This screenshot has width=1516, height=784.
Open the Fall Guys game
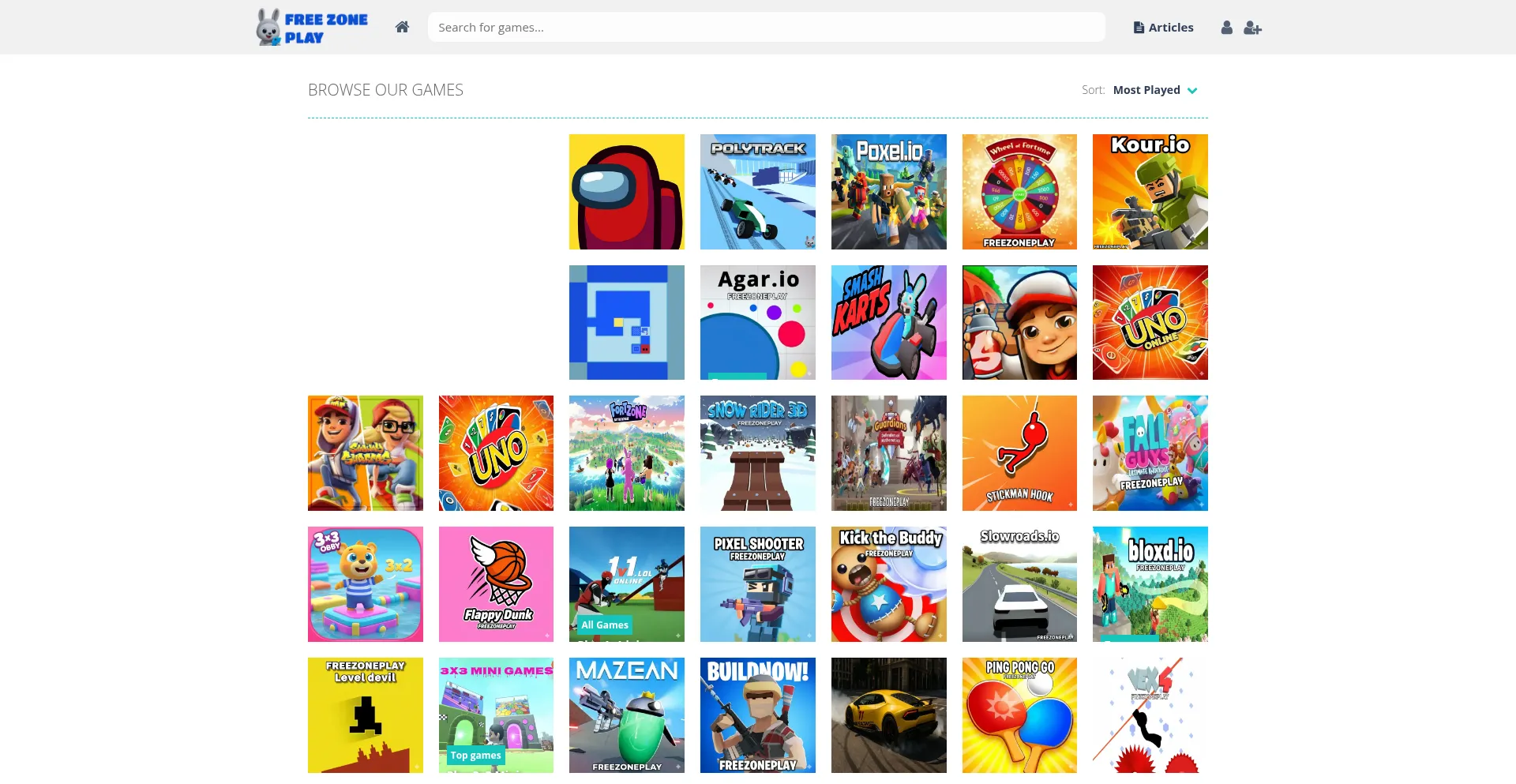[1150, 453]
